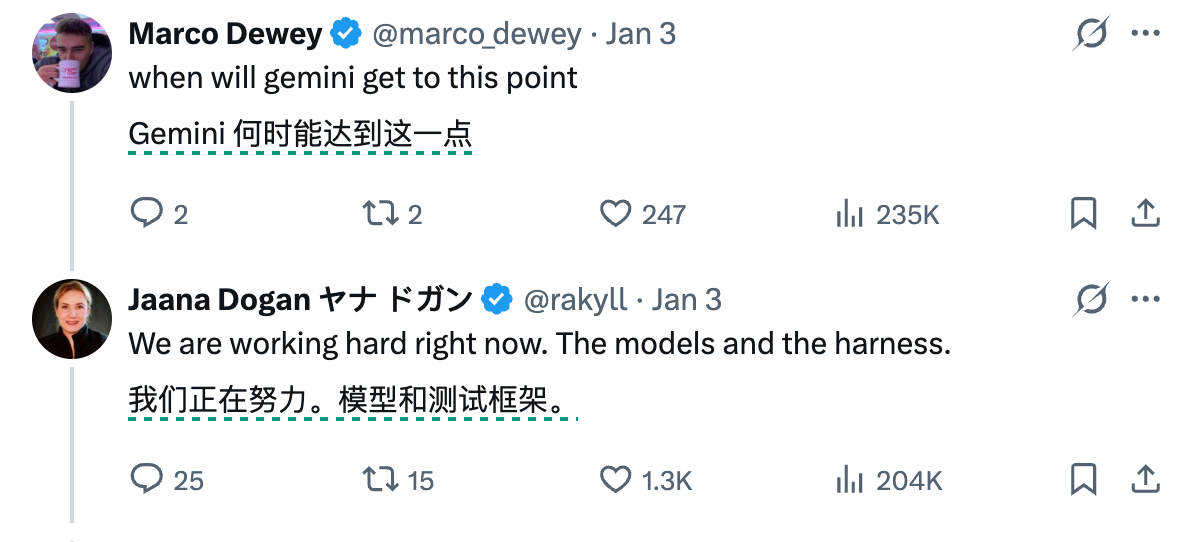
Task: Share Marco Dewey's tweet
Action: click(x=1144, y=213)
